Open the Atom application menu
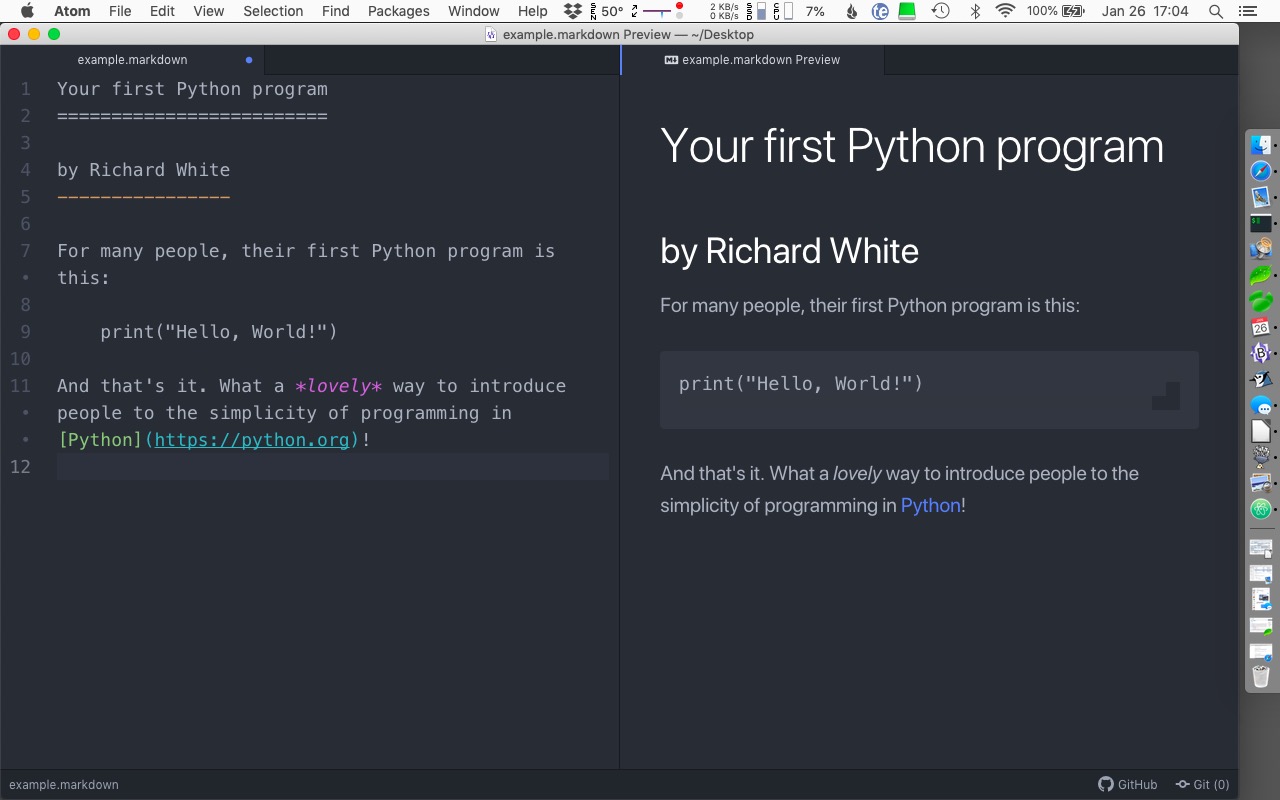This screenshot has height=800, width=1280. point(72,11)
